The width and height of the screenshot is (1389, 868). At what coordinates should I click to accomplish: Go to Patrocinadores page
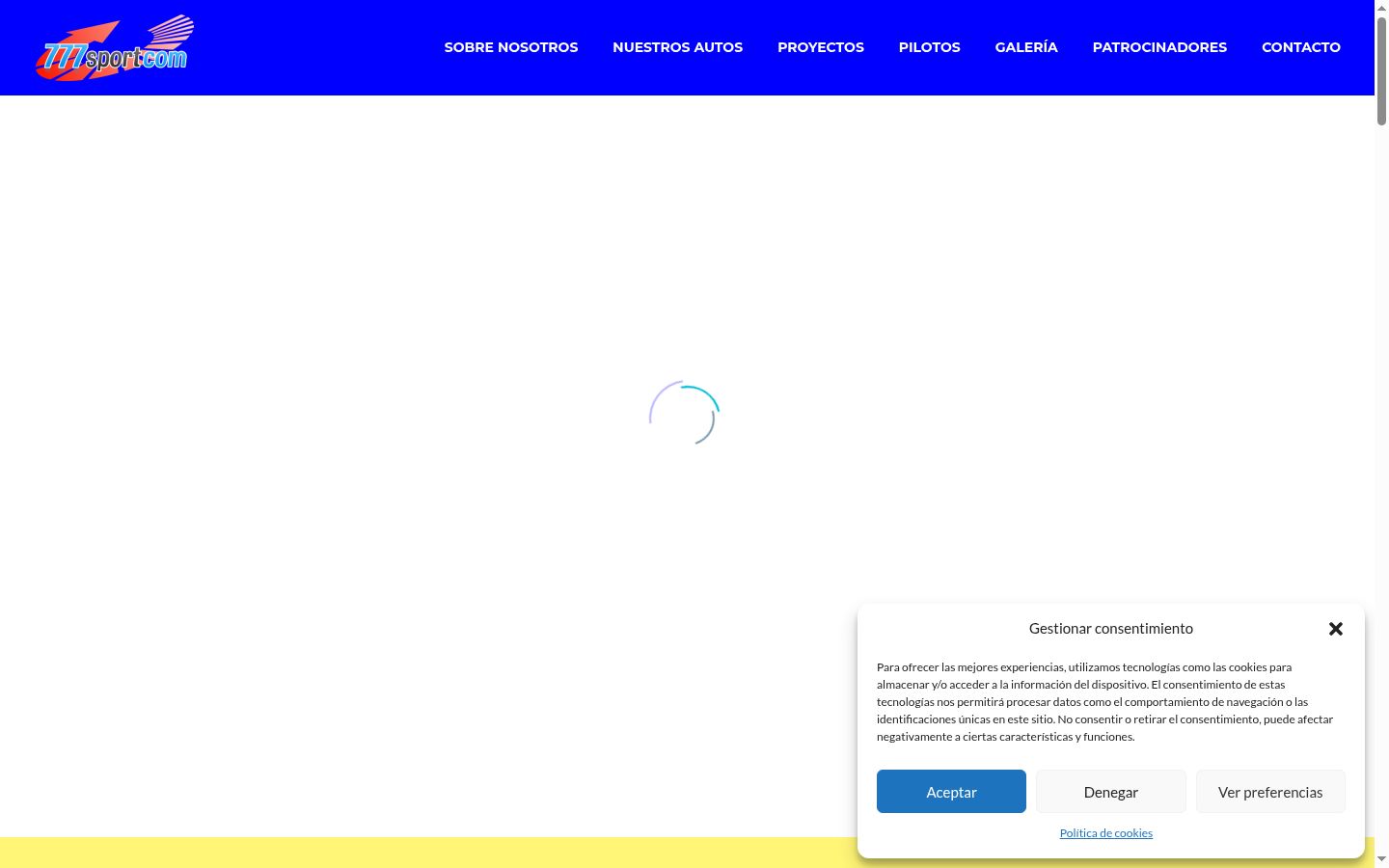pos(1159,47)
